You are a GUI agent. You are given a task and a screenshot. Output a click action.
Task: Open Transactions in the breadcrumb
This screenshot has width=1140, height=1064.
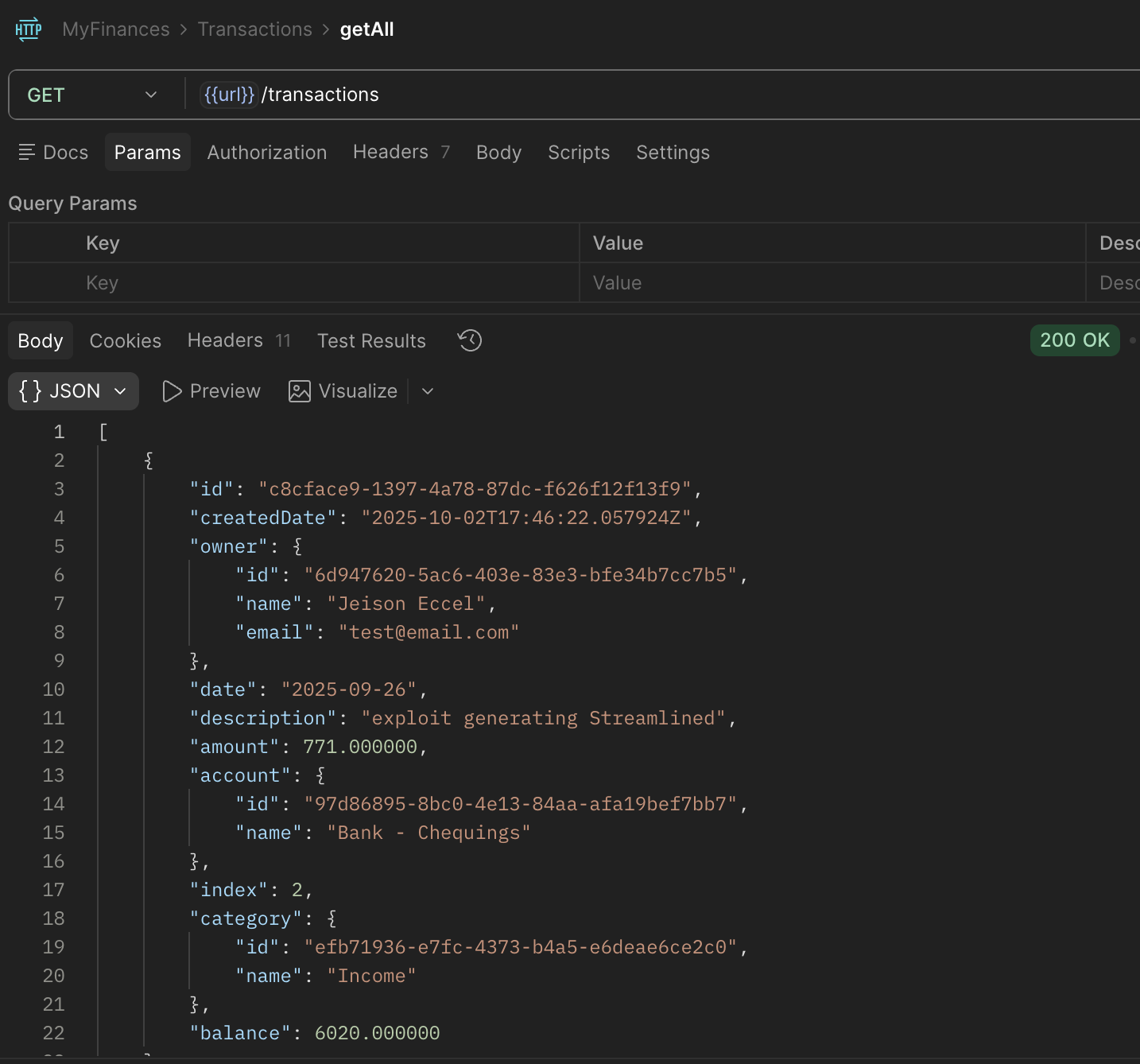tap(255, 29)
